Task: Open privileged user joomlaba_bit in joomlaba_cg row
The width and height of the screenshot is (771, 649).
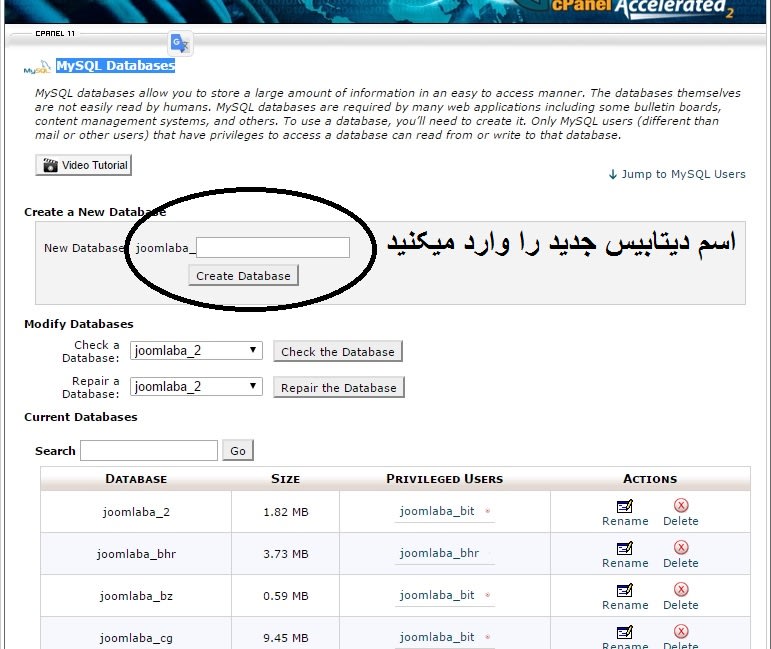Action: coord(437,637)
